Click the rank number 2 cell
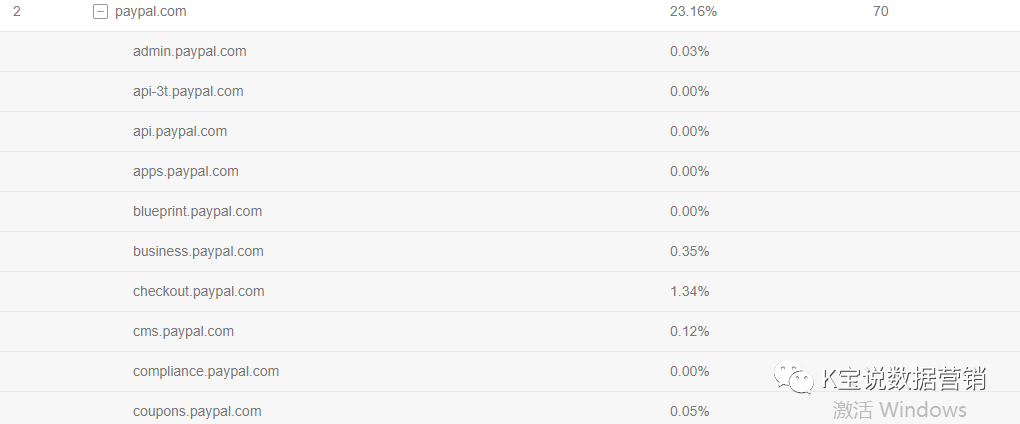This screenshot has width=1020, height=424. [x=17, y=12]
